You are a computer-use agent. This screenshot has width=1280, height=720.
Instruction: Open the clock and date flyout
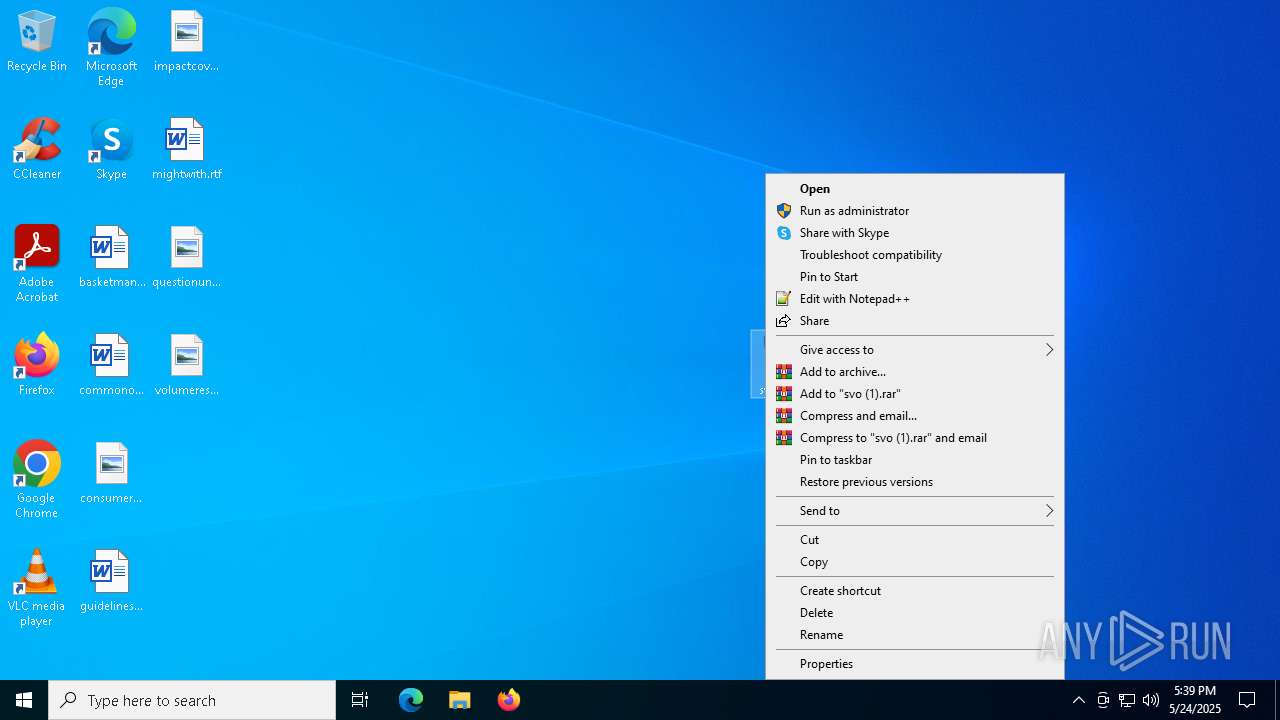coord(1195,700)
